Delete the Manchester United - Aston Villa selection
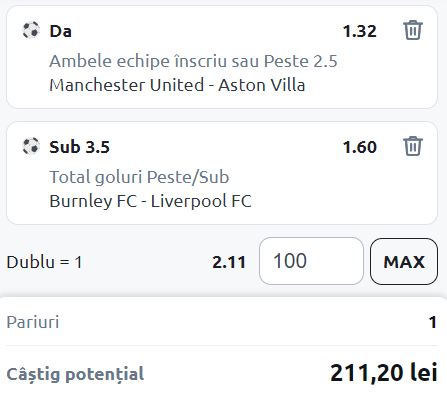The height and width of the screenshot is (395, 447). (x=413, y=30)
